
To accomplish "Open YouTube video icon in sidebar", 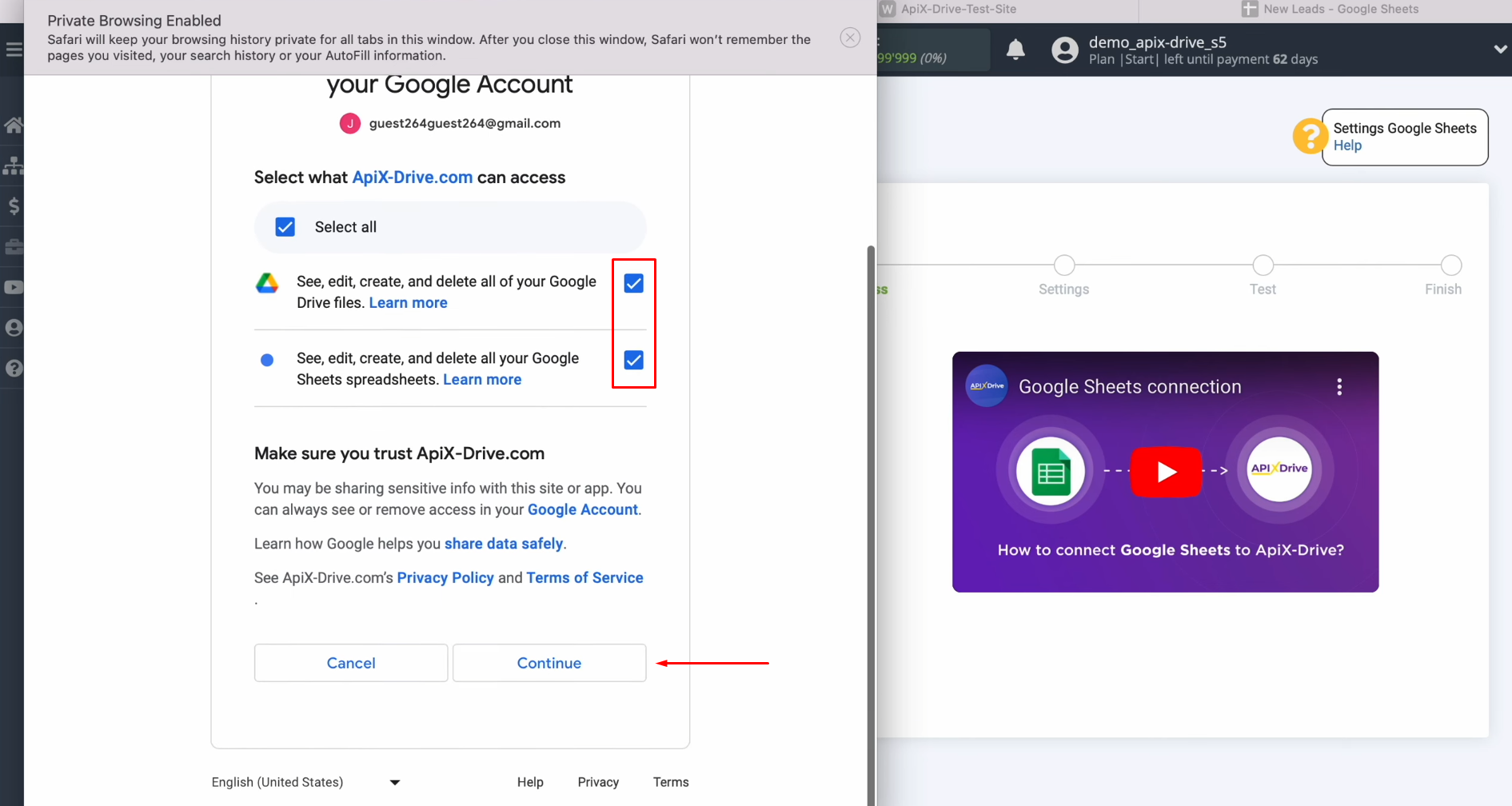I will [14, 287].
